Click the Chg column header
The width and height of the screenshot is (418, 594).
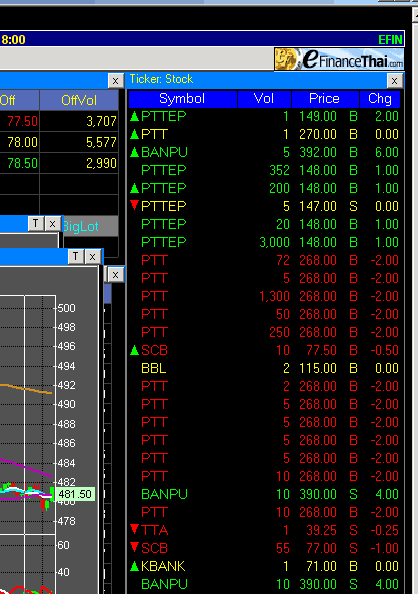point(380,99)
